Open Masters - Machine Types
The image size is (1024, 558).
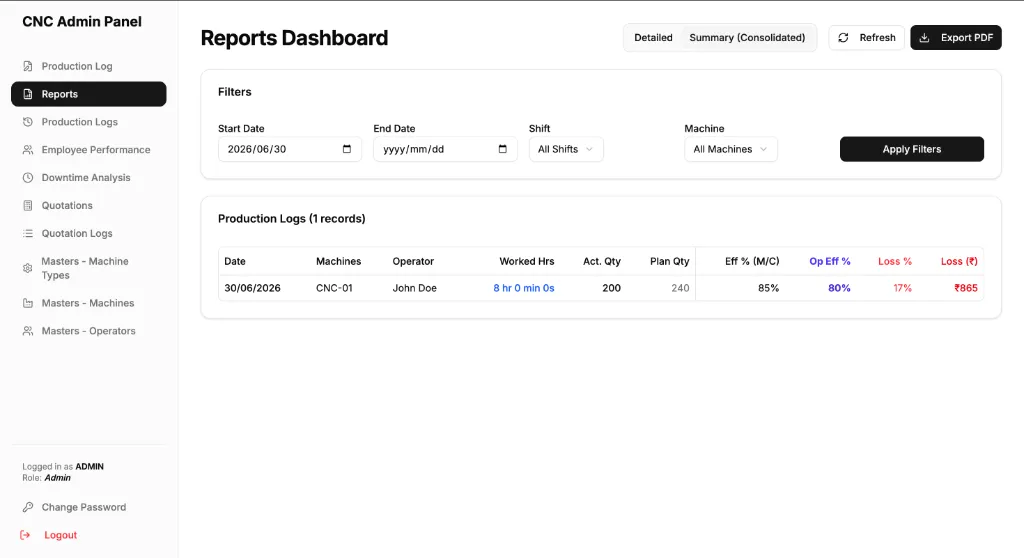(x=89, y=268)
